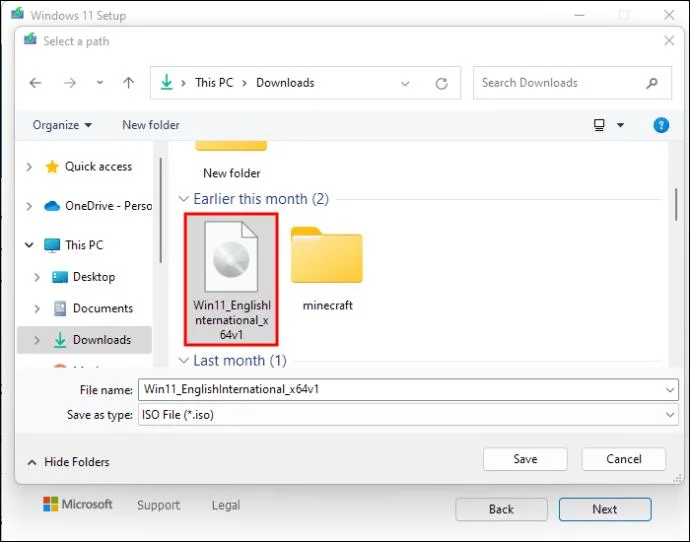Expand the OneDrive - Personal node
The width and height of the screenshot is (690, 542).
coord(29,206)
